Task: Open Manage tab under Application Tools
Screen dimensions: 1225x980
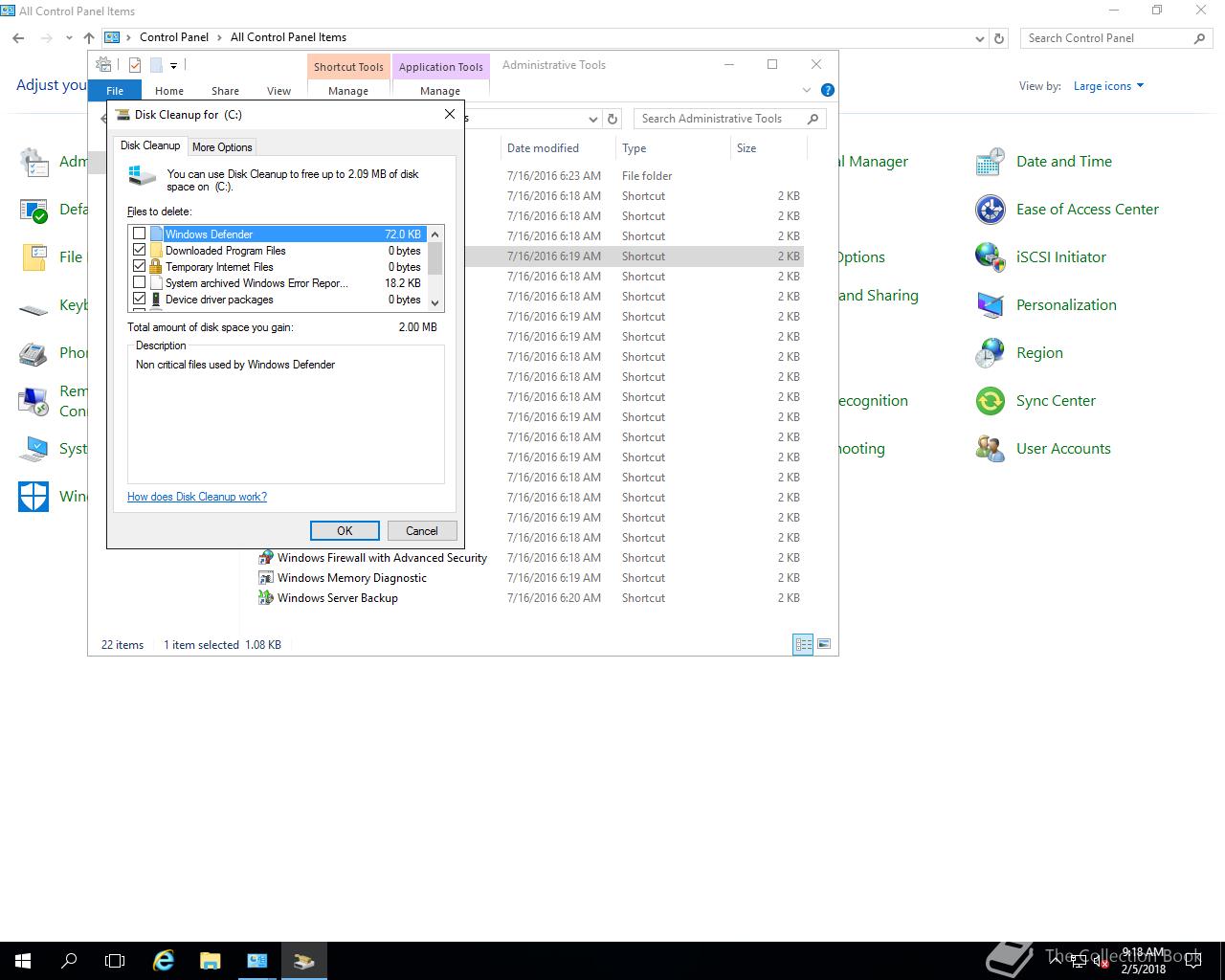Action: point(440,91)
